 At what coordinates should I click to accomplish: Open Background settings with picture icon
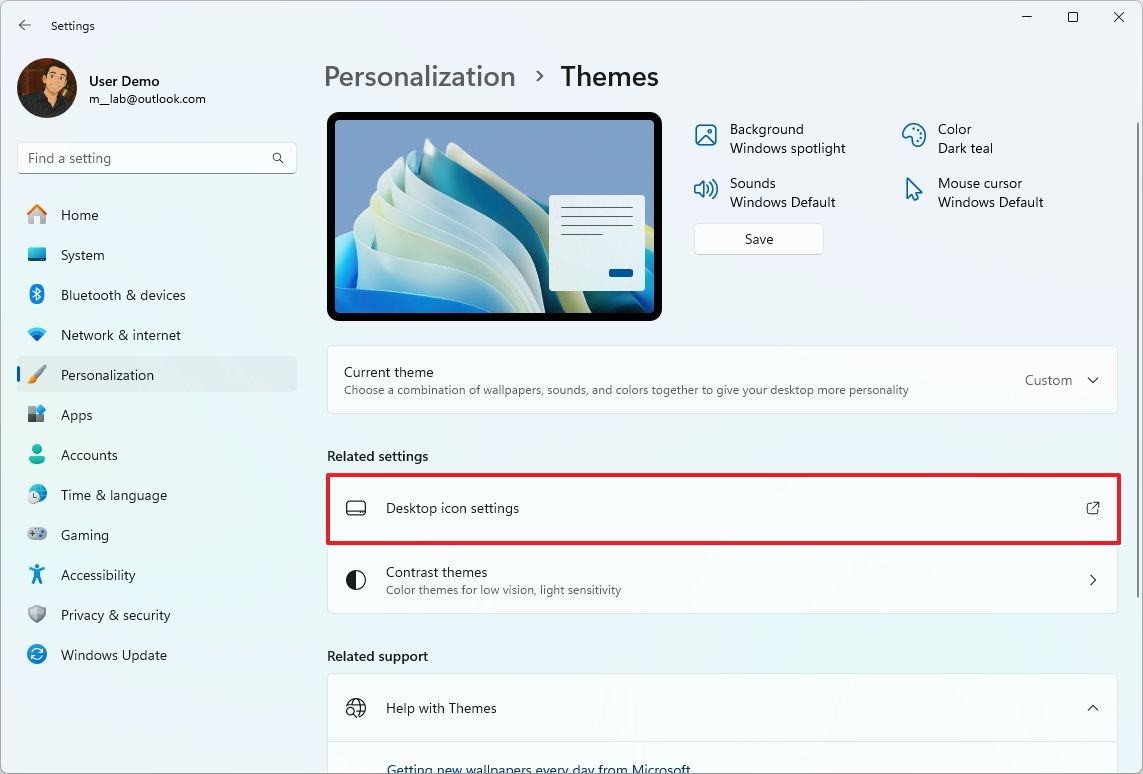pyautogui.click(x=706, y=136)
